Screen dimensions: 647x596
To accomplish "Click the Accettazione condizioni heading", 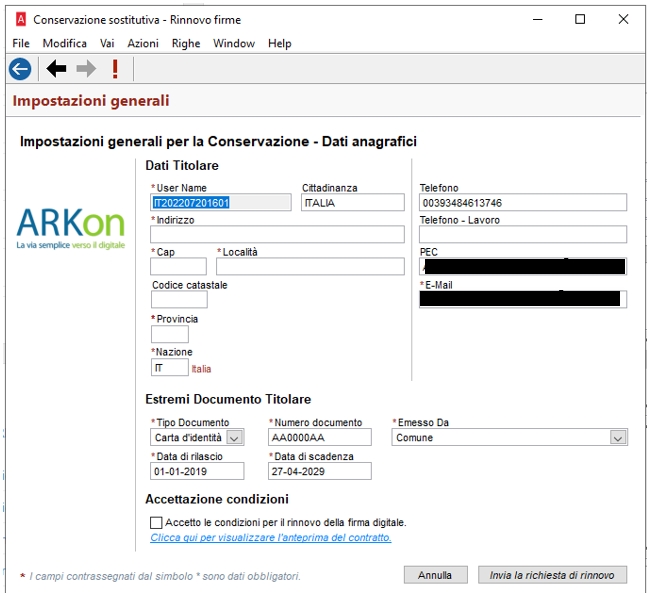I will point(217,499).
